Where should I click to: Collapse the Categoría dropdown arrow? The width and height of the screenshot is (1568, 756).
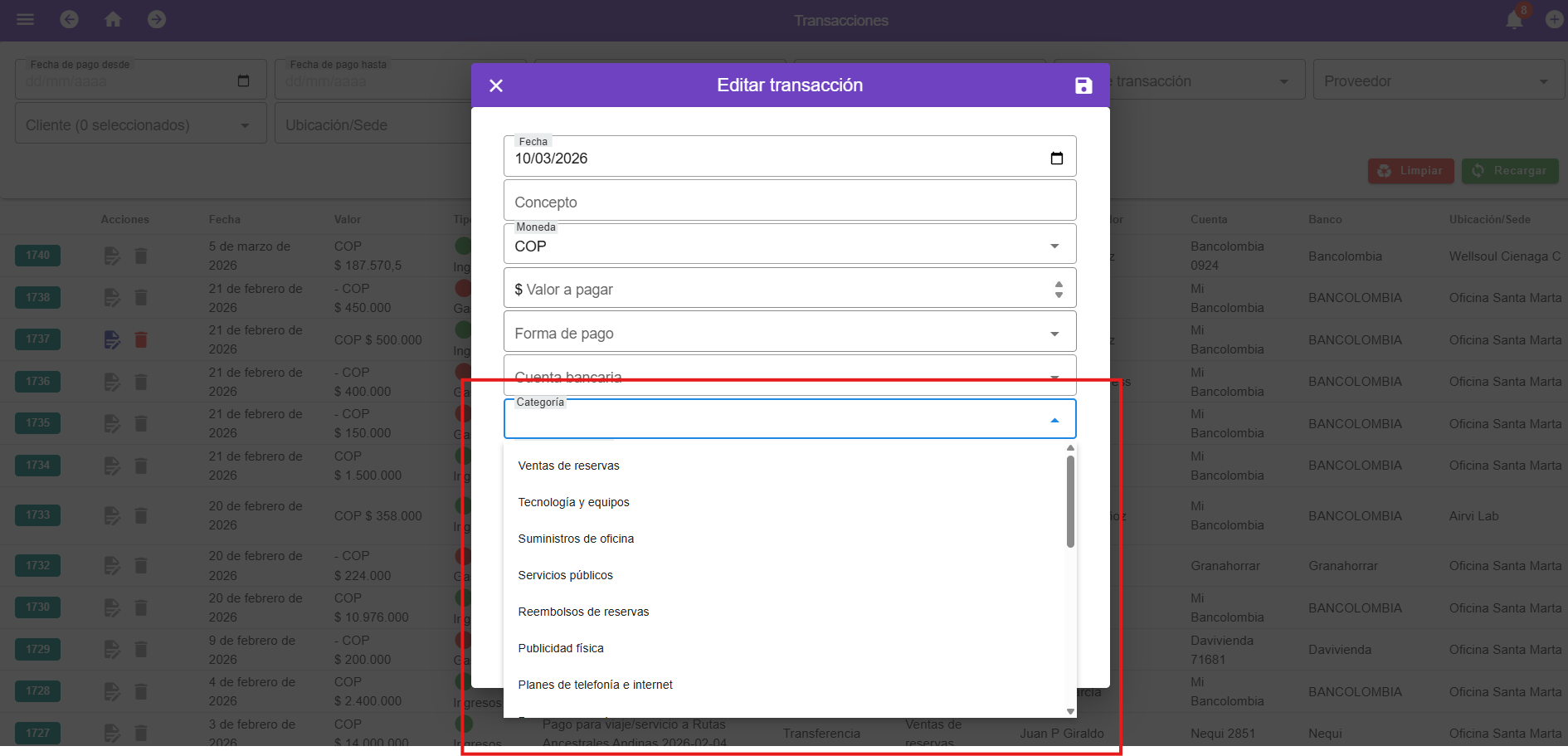[x=1054, y=421]
